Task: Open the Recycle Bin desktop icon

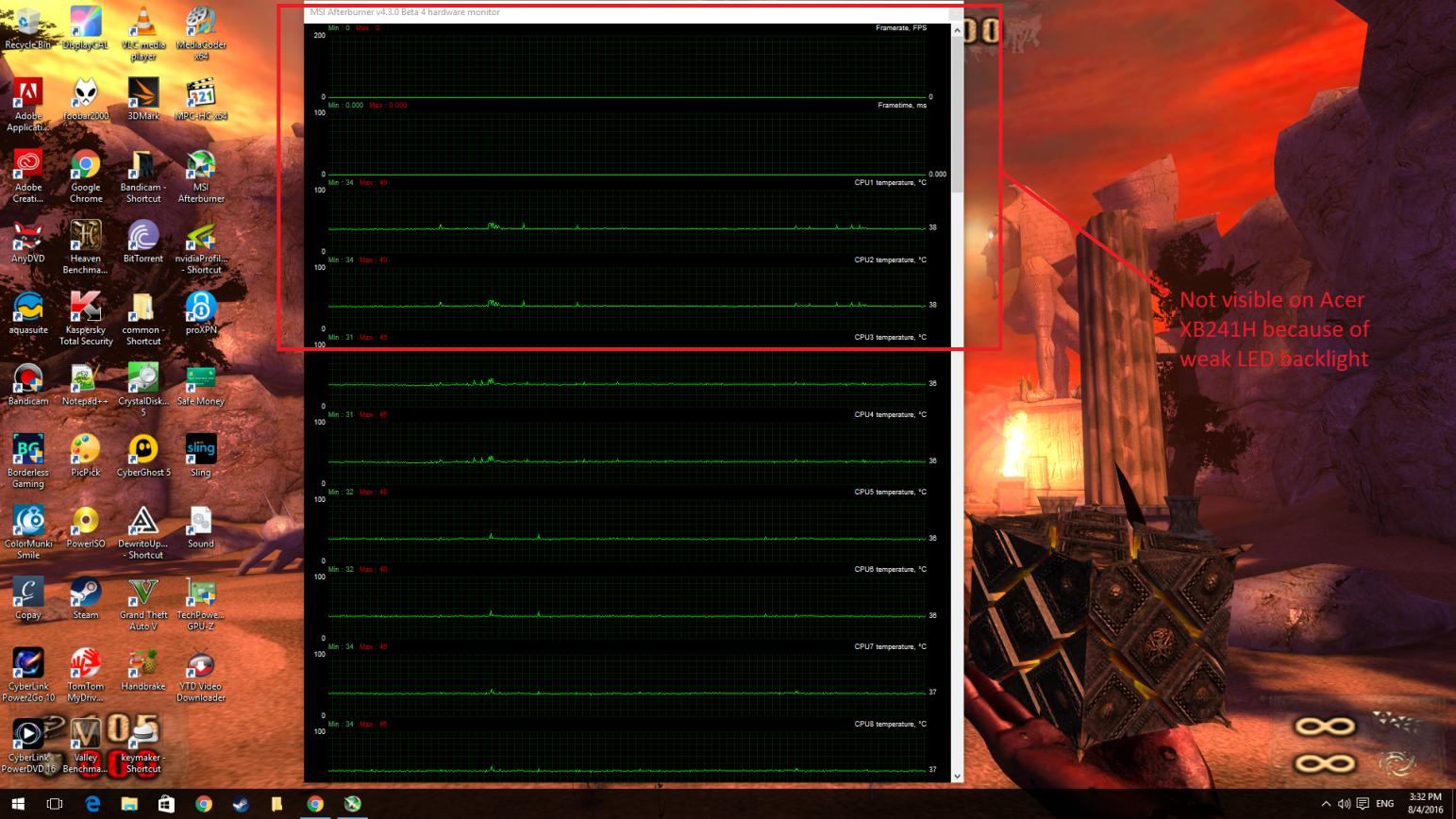Action: pos(28,27)
